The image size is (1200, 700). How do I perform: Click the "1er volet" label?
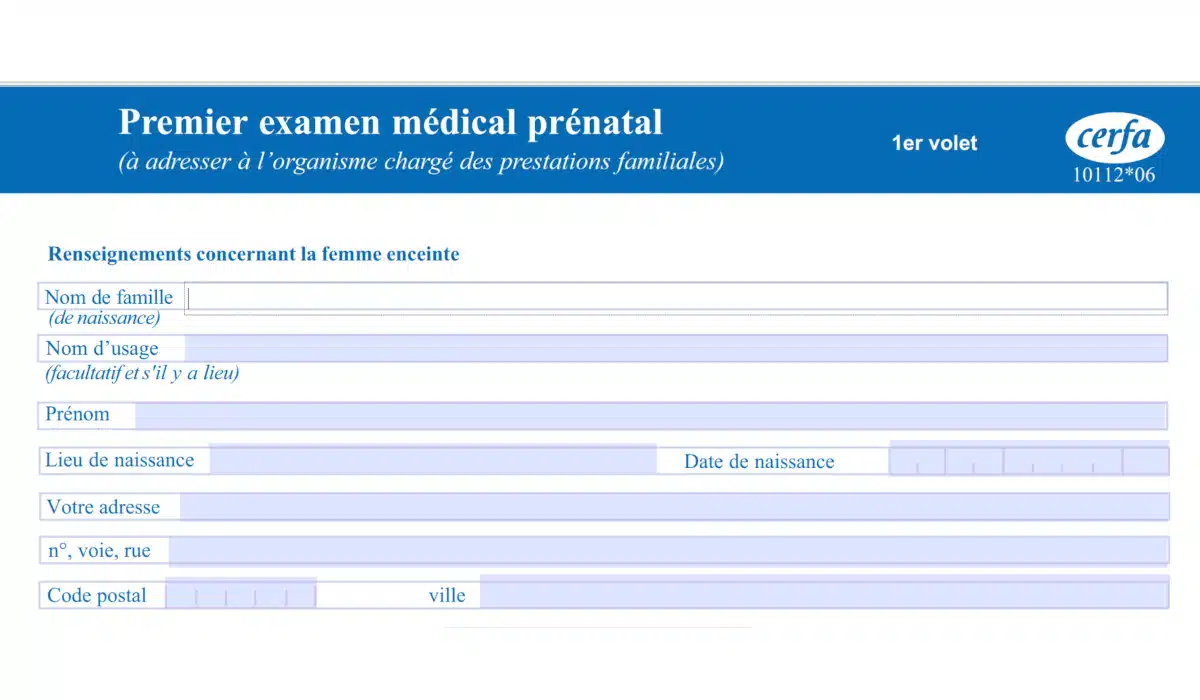point(934,143)
